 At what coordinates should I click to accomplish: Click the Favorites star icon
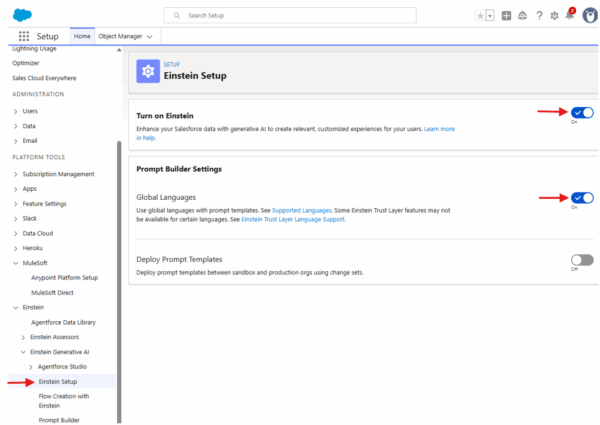pos(480,16)
